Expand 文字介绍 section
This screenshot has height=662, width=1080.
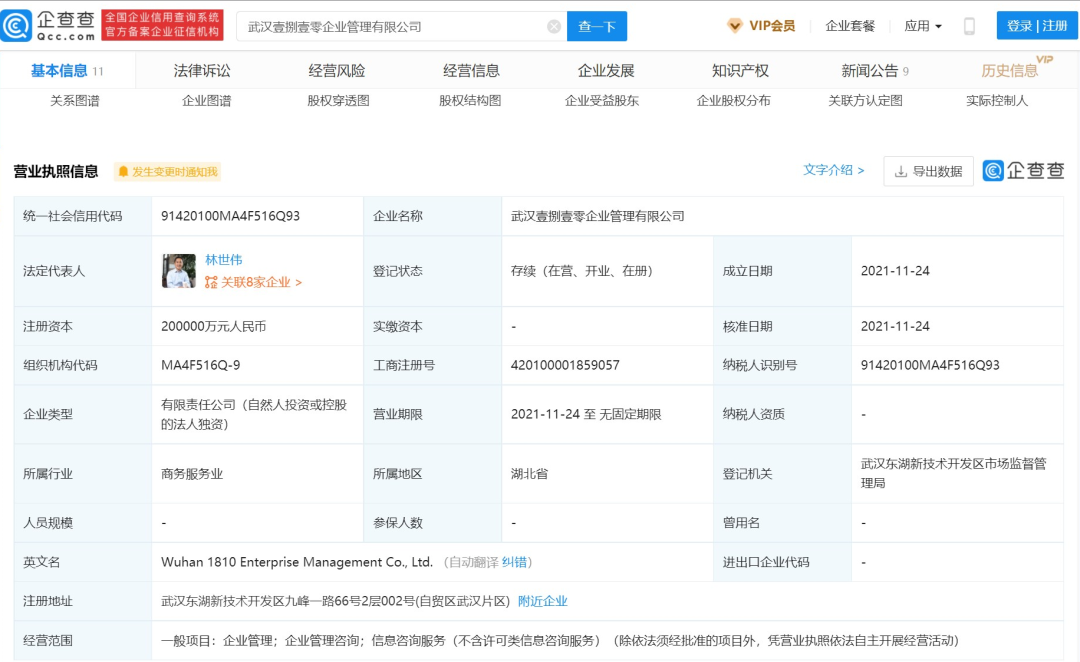833,170
